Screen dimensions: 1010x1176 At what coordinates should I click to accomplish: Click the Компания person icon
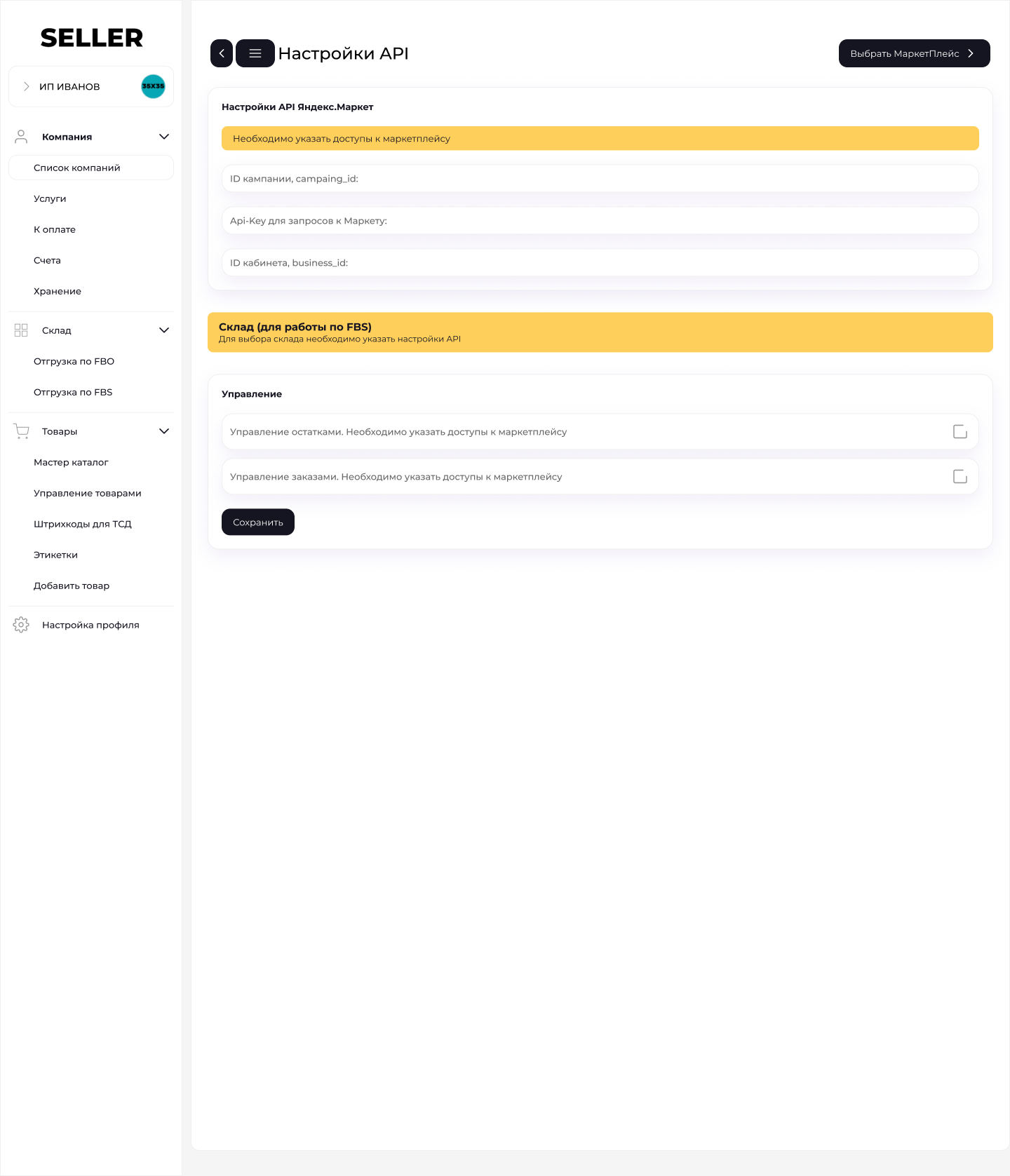click(x=21, y=137)
